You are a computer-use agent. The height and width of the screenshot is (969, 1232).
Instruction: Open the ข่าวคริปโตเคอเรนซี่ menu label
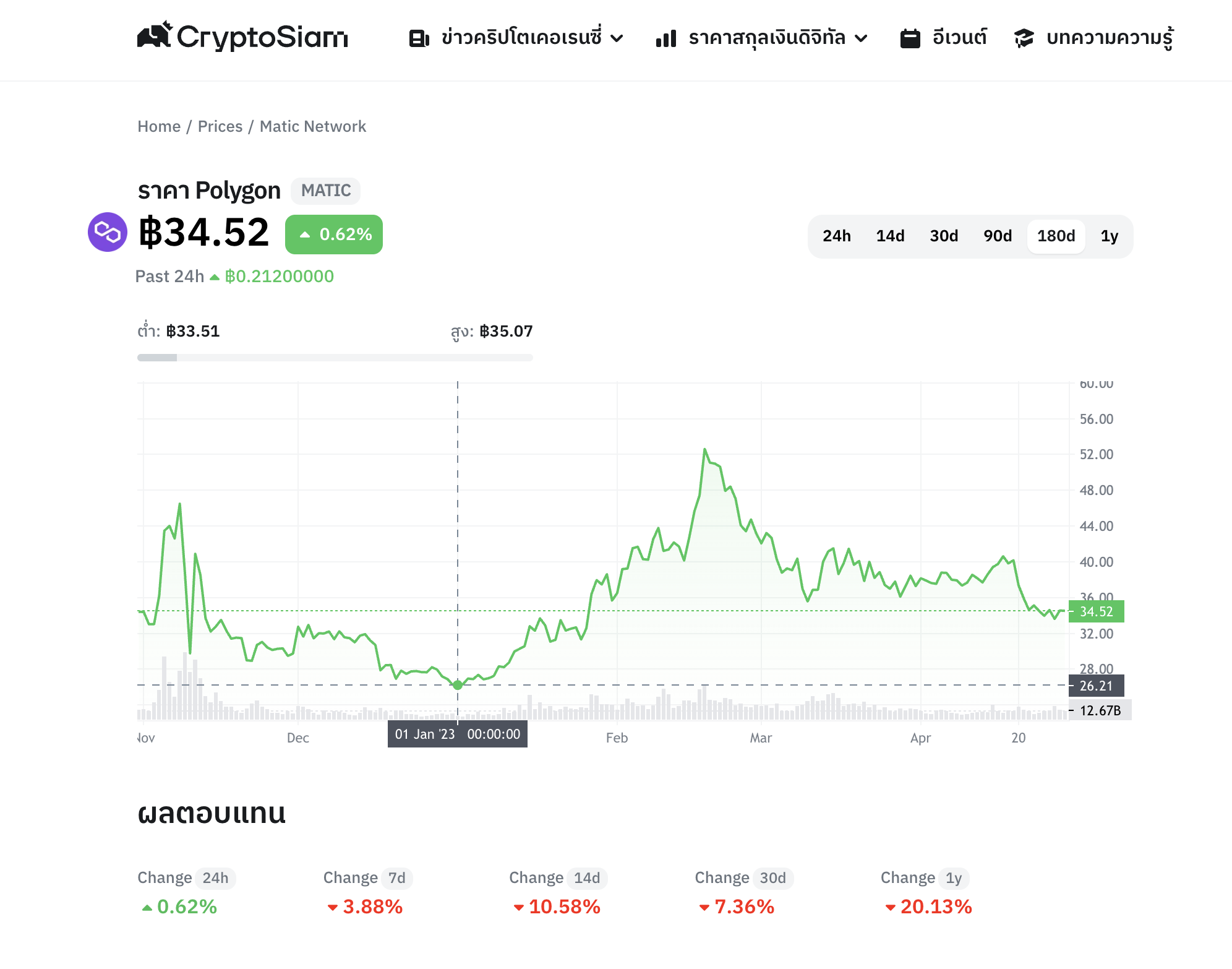point(521,37)
